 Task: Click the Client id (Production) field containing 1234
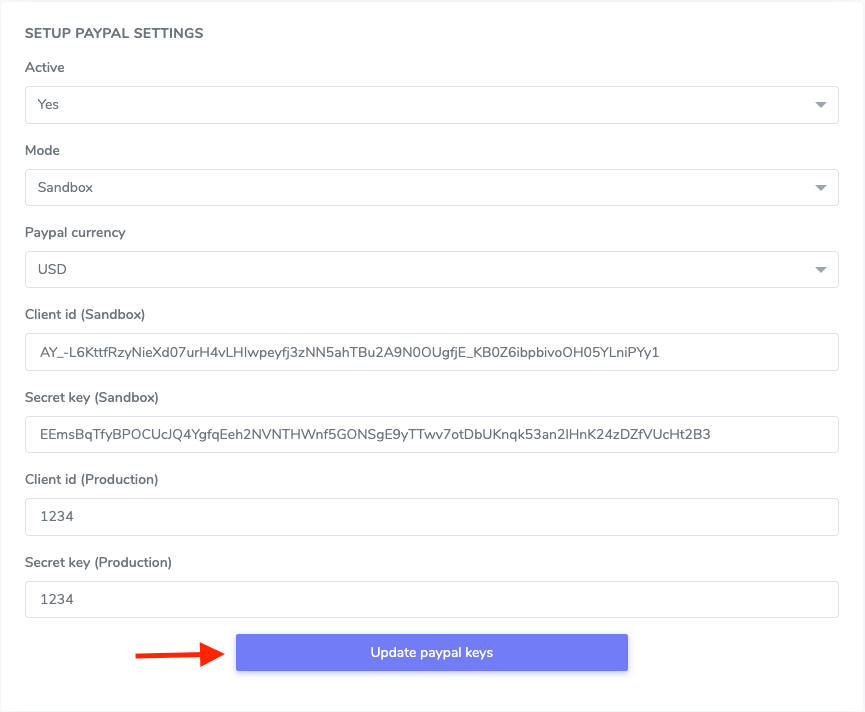[430, 516]
